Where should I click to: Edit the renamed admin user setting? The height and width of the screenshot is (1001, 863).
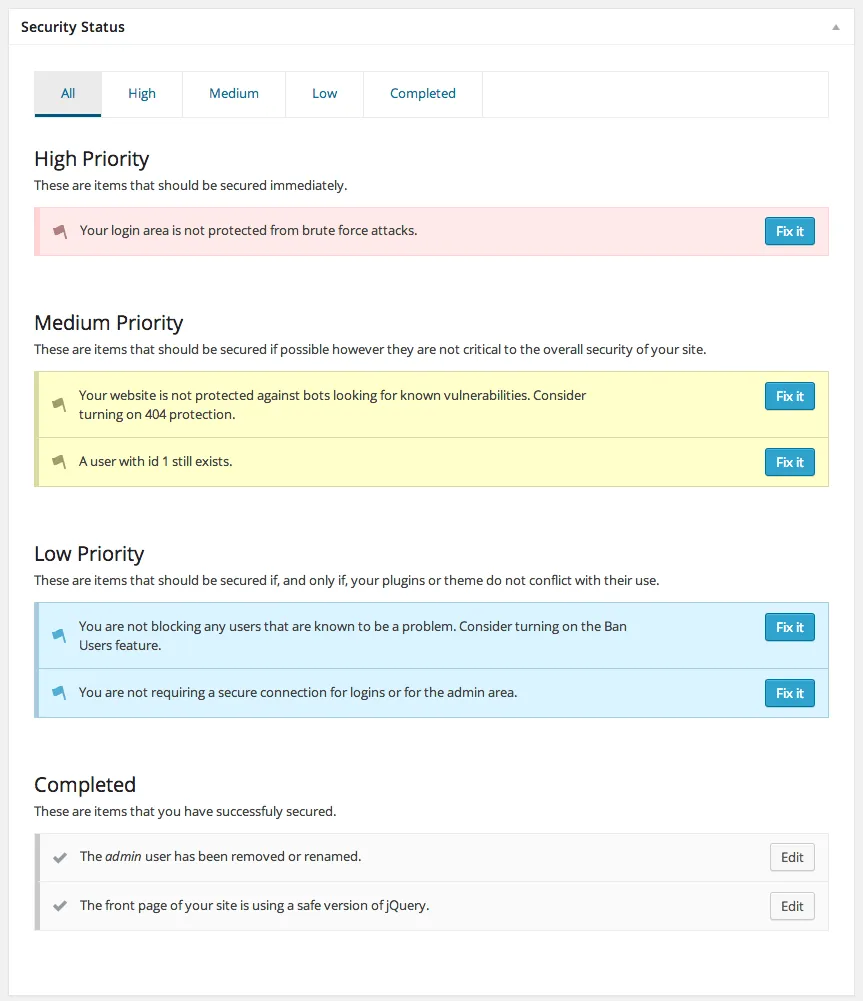[x=791, y=856]
